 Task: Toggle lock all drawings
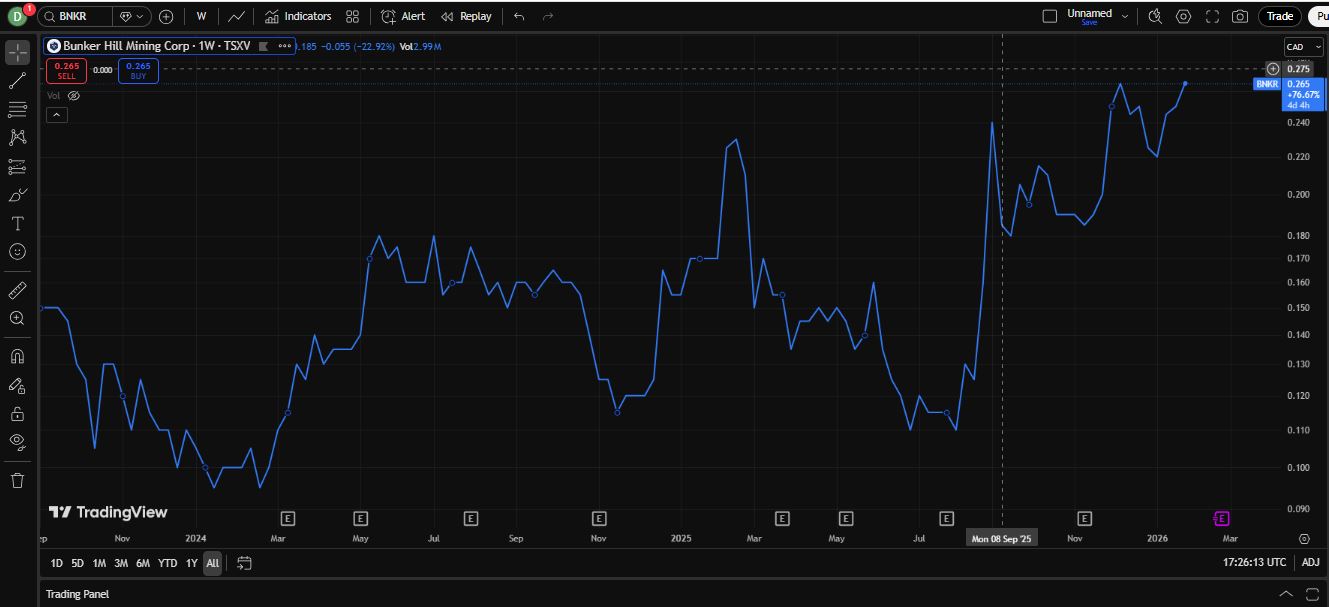tap(17, 413)
